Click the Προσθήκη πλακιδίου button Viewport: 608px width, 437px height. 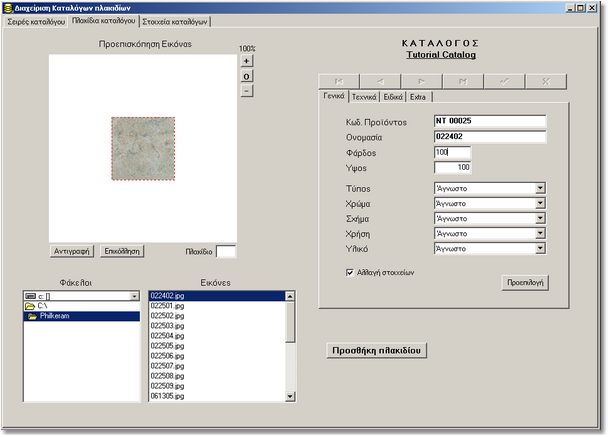coord(377,351)
